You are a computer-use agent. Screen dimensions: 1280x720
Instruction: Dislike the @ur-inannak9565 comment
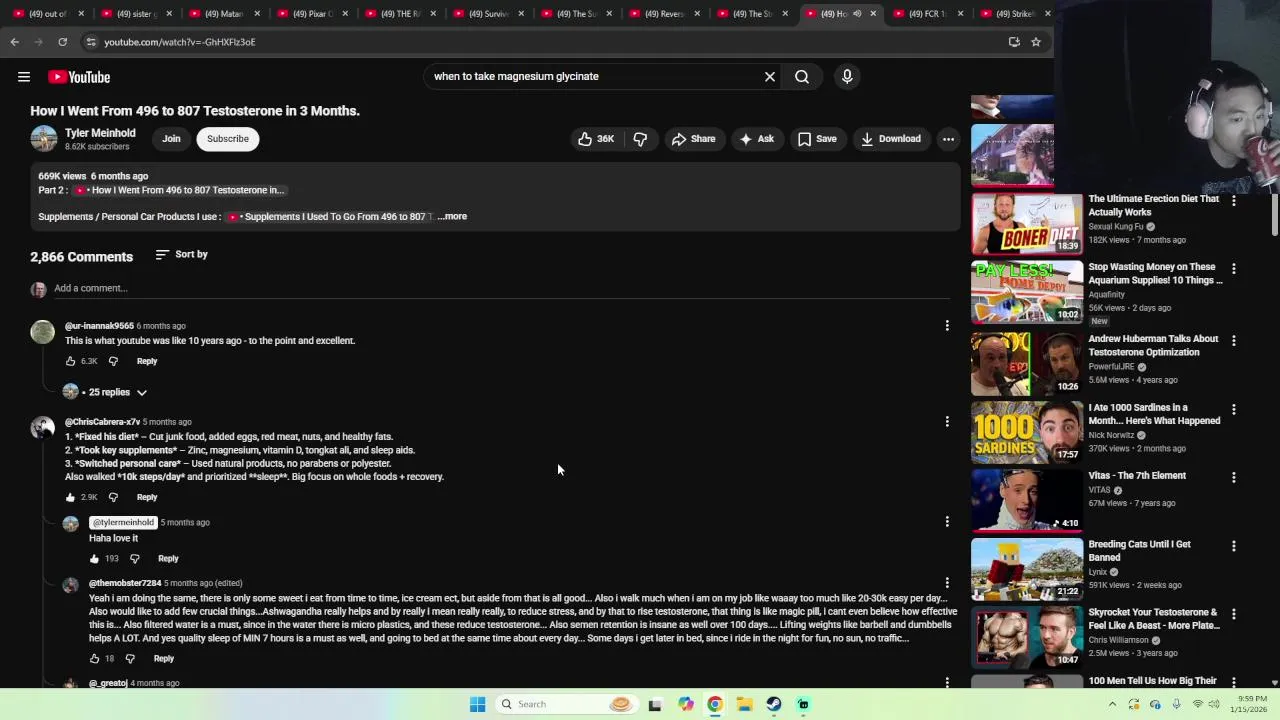click(x=113, y=361)
